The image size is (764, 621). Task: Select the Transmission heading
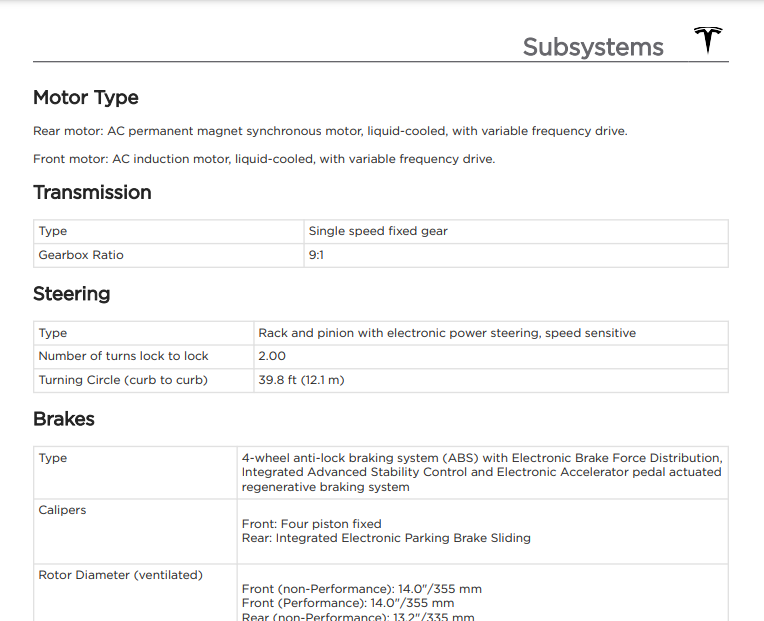[x=92, y=192]
